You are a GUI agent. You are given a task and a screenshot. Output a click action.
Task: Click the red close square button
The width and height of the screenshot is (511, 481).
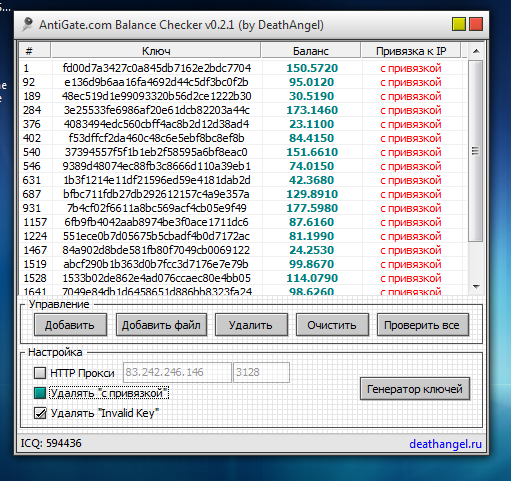tap(476, 24)
